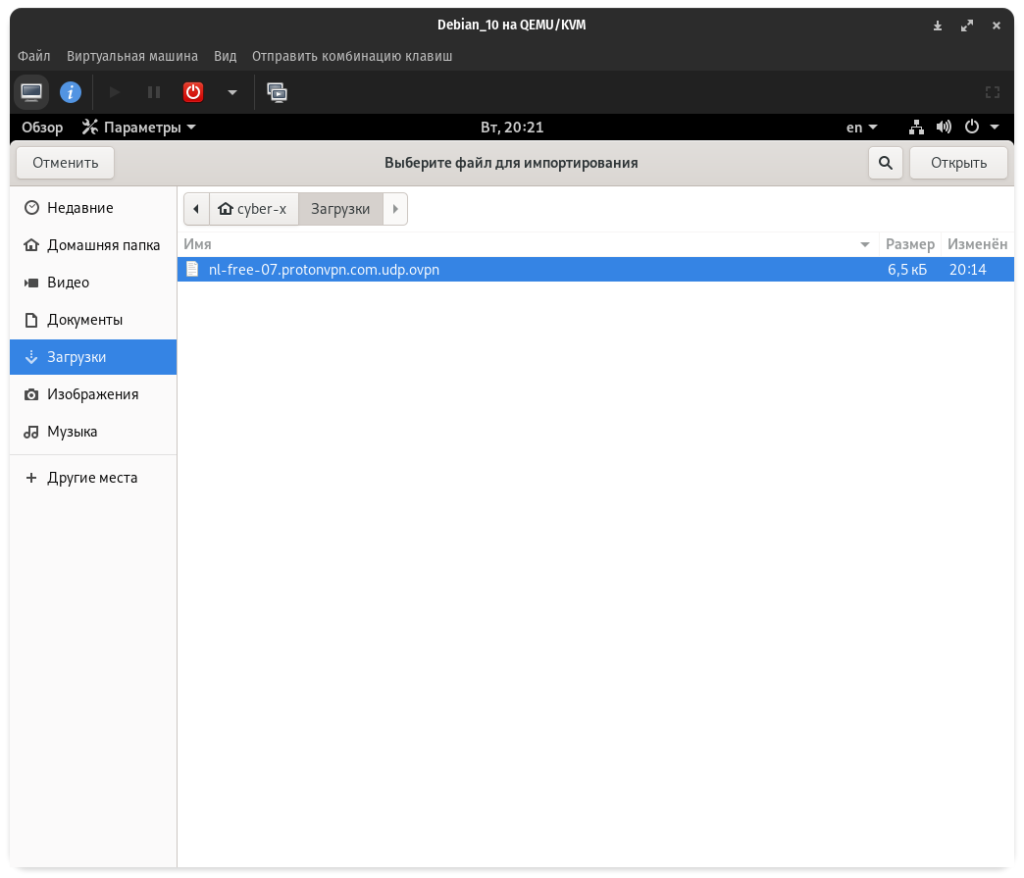Sort files by the Размер column header
The height and width of the screenshot is (878, 1024).
(909, 244)
